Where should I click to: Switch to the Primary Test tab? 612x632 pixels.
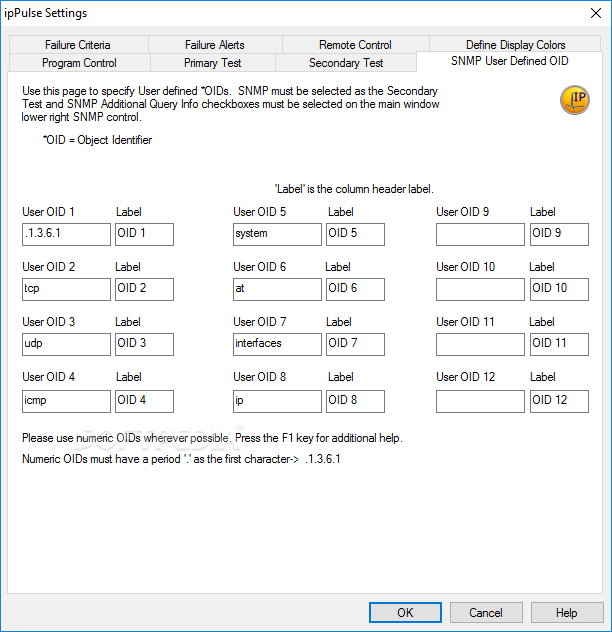point(212,62)
